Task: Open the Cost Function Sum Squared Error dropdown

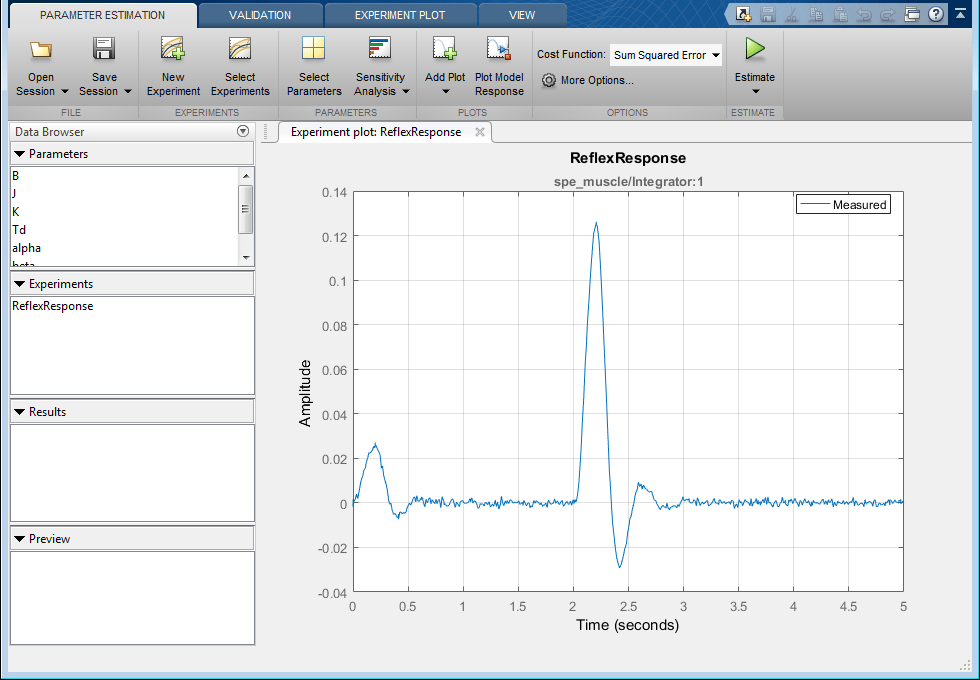Action: click(666, 55)
